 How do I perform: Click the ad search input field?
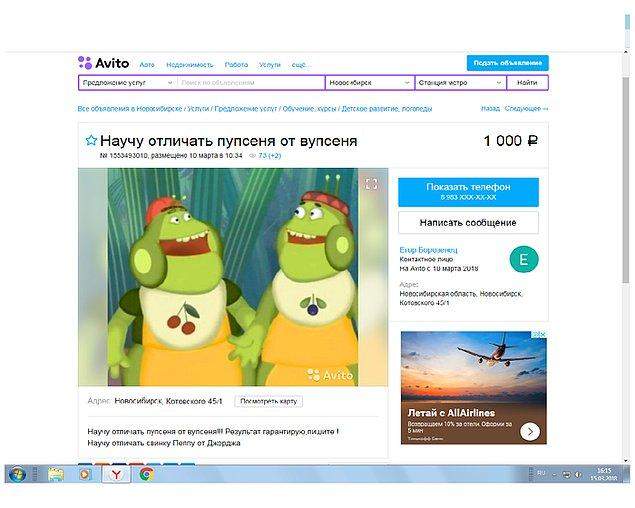(251, 83)
